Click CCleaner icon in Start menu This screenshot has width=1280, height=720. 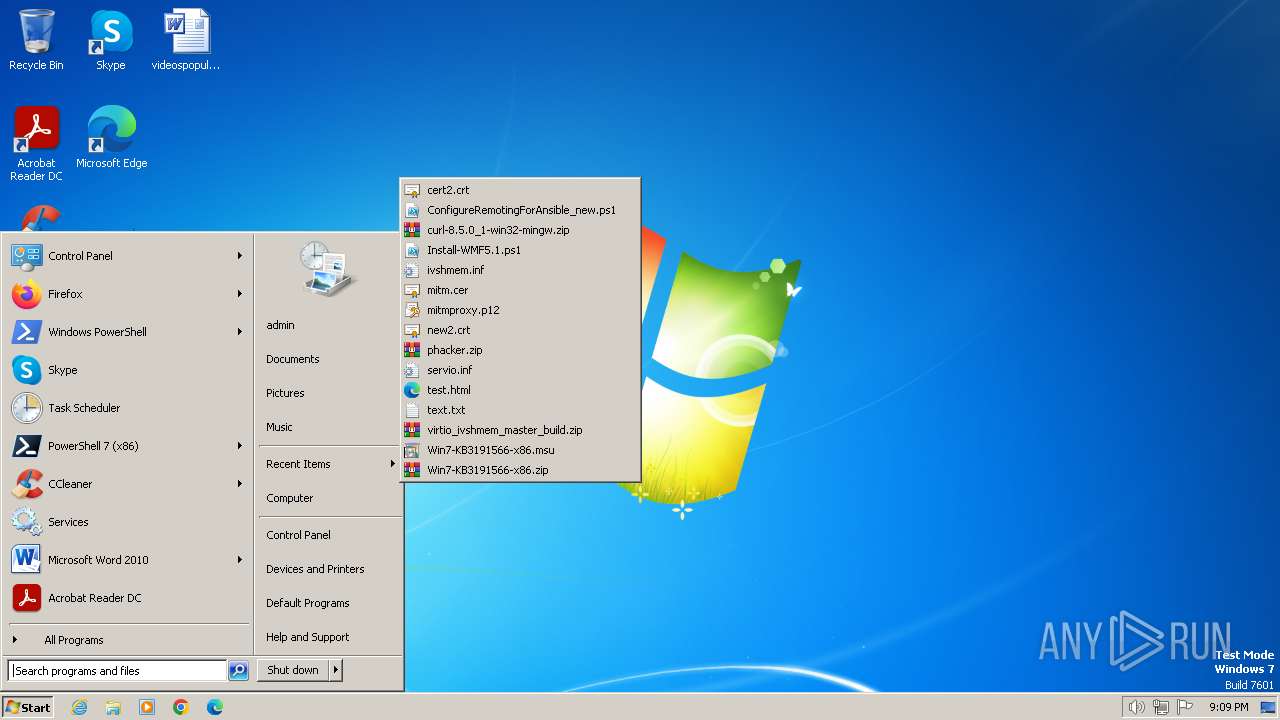27,484
